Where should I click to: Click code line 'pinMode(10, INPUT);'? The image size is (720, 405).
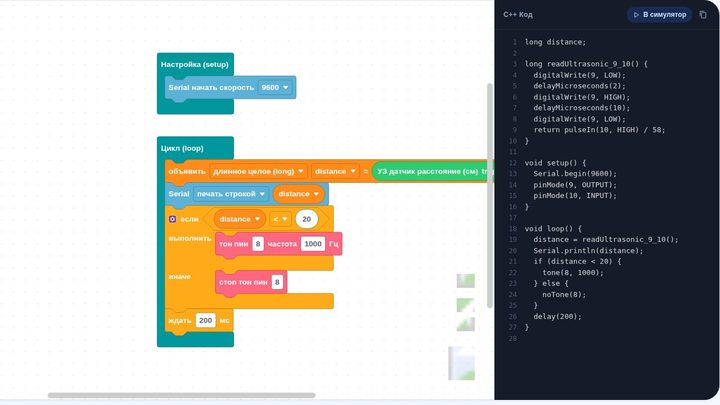575,196
